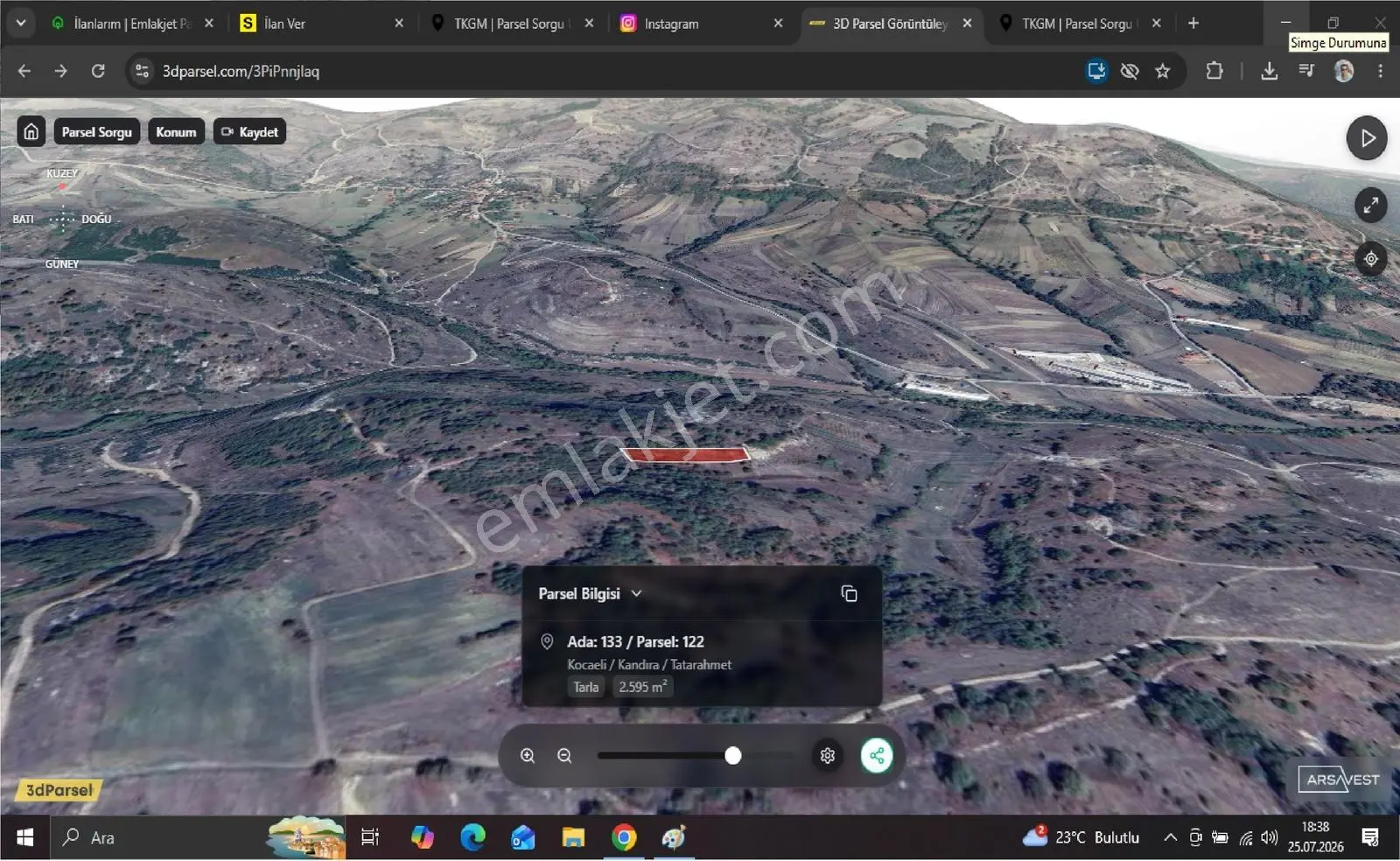The height and width of the screenshot is (861, 1400).
Task: Click the eye-slash tracking protection icon
Action: tap(1130, 71)
